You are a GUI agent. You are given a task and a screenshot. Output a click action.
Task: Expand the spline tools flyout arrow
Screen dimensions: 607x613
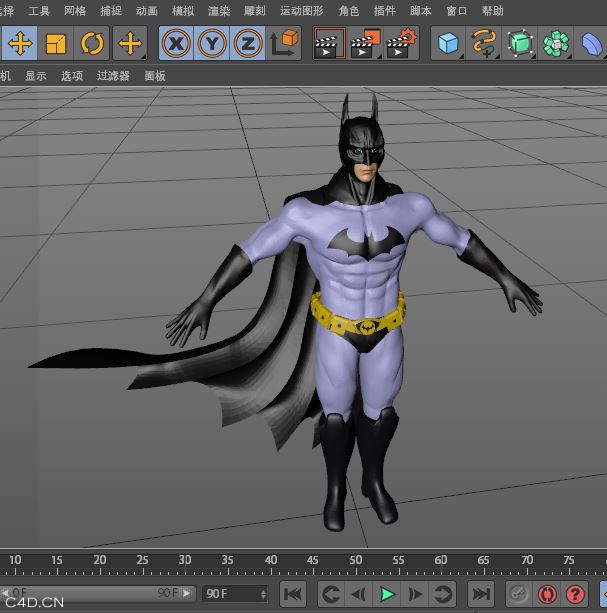[x=498, y=57]
